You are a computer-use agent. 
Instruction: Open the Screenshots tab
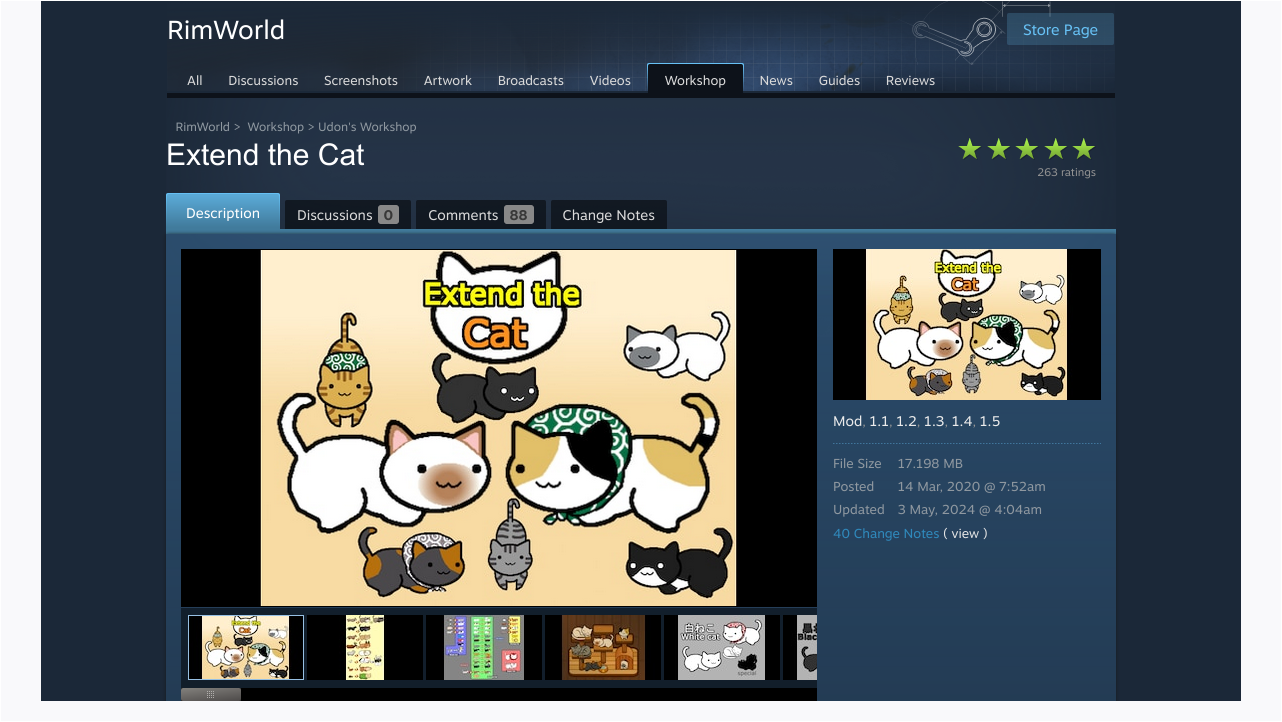(x=361, y=80)
